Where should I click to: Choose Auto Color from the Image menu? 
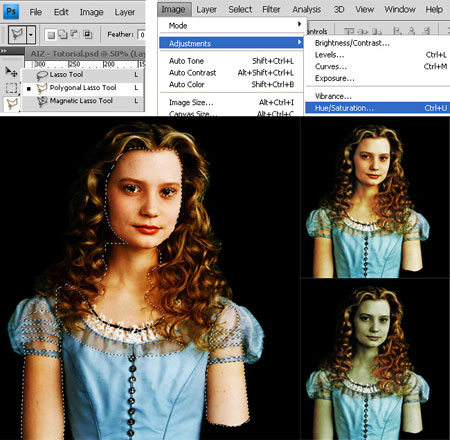231,84
